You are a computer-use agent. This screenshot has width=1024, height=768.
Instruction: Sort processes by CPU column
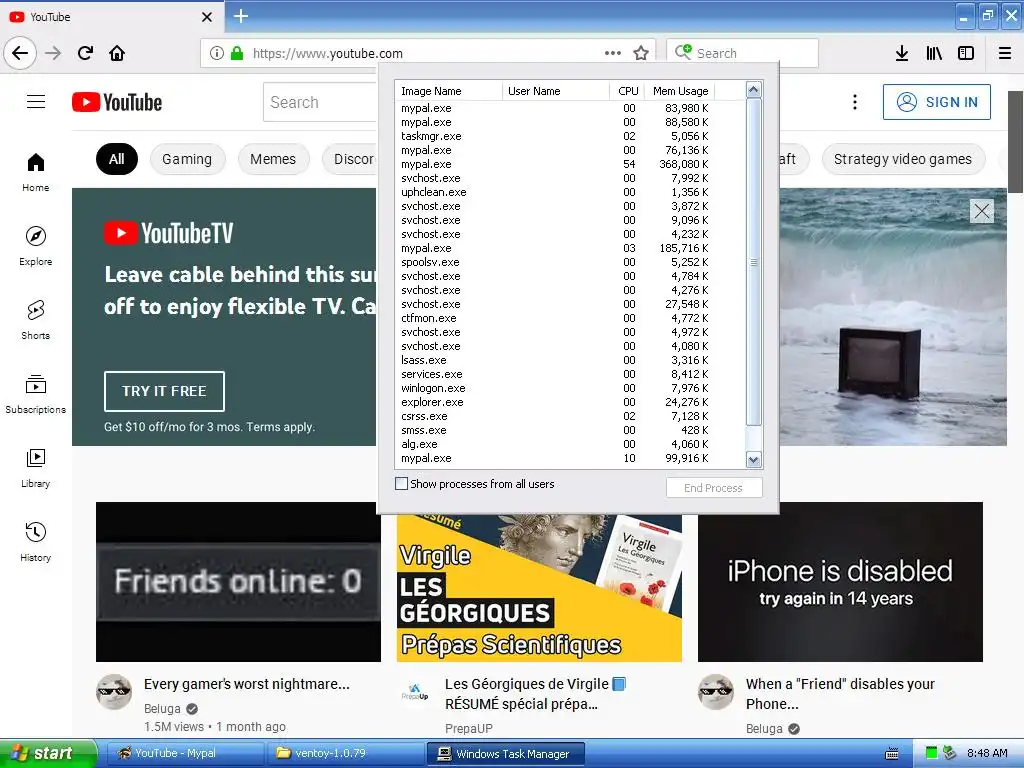coord(628,91)
